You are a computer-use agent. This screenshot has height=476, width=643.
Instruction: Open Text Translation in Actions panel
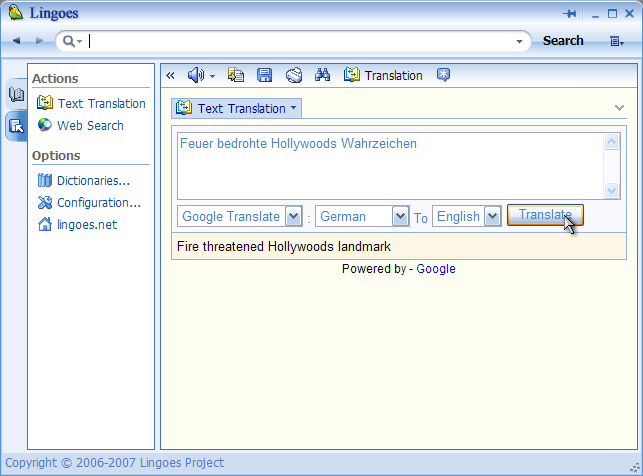pos(91,103)
